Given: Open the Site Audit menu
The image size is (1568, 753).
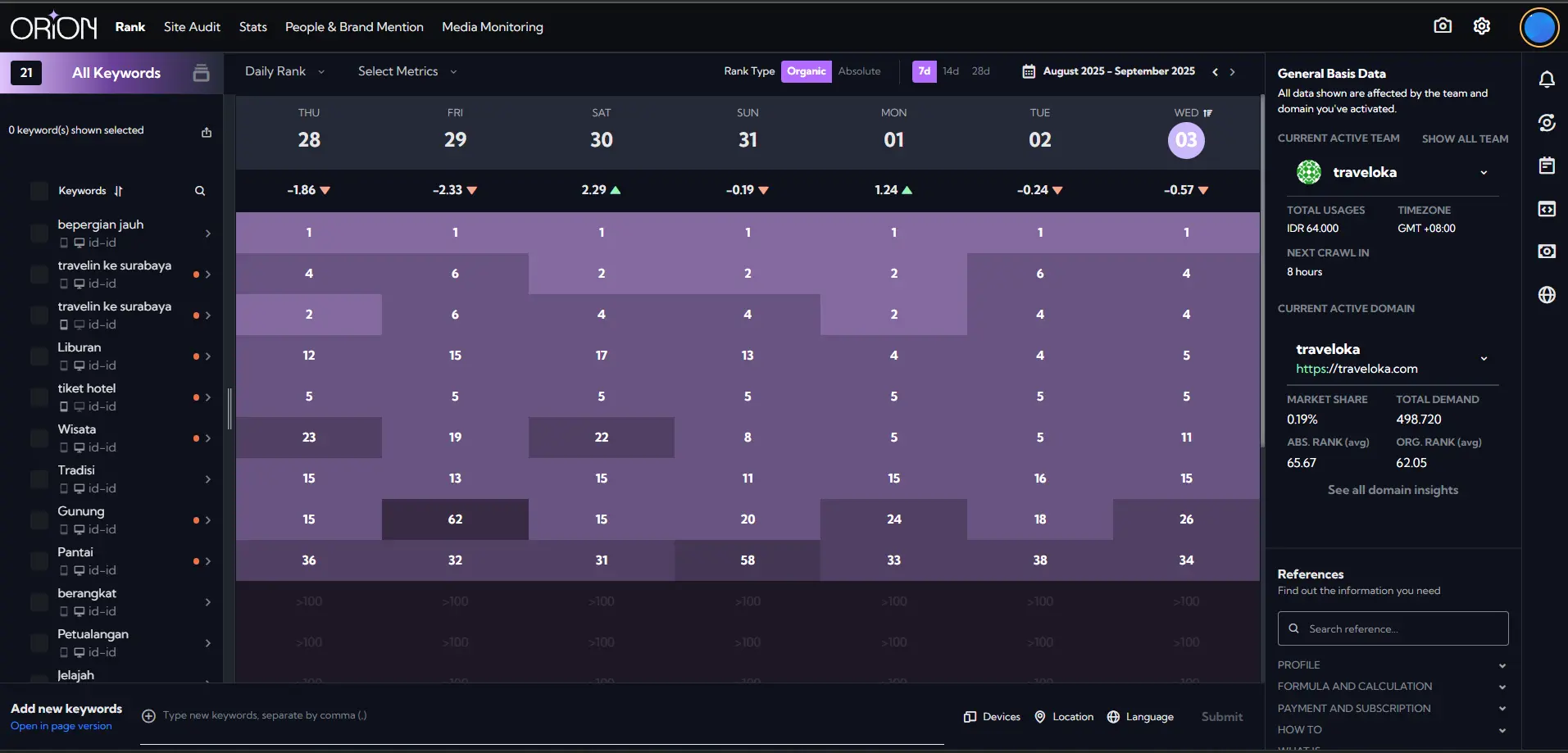Looking at the screenshot, I should click(x=192, y=27).
